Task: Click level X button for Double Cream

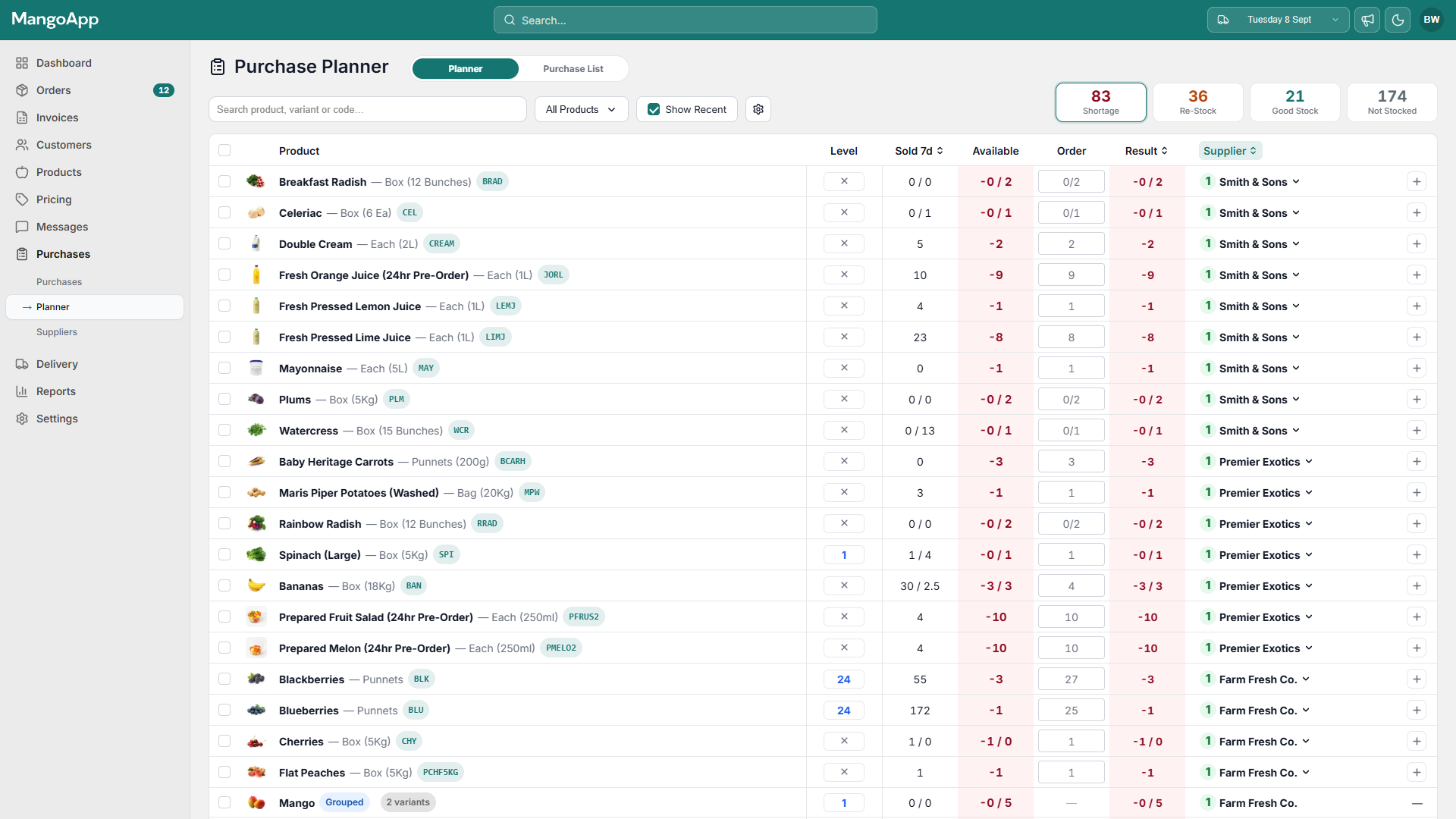Action: (x=844, y=243)
